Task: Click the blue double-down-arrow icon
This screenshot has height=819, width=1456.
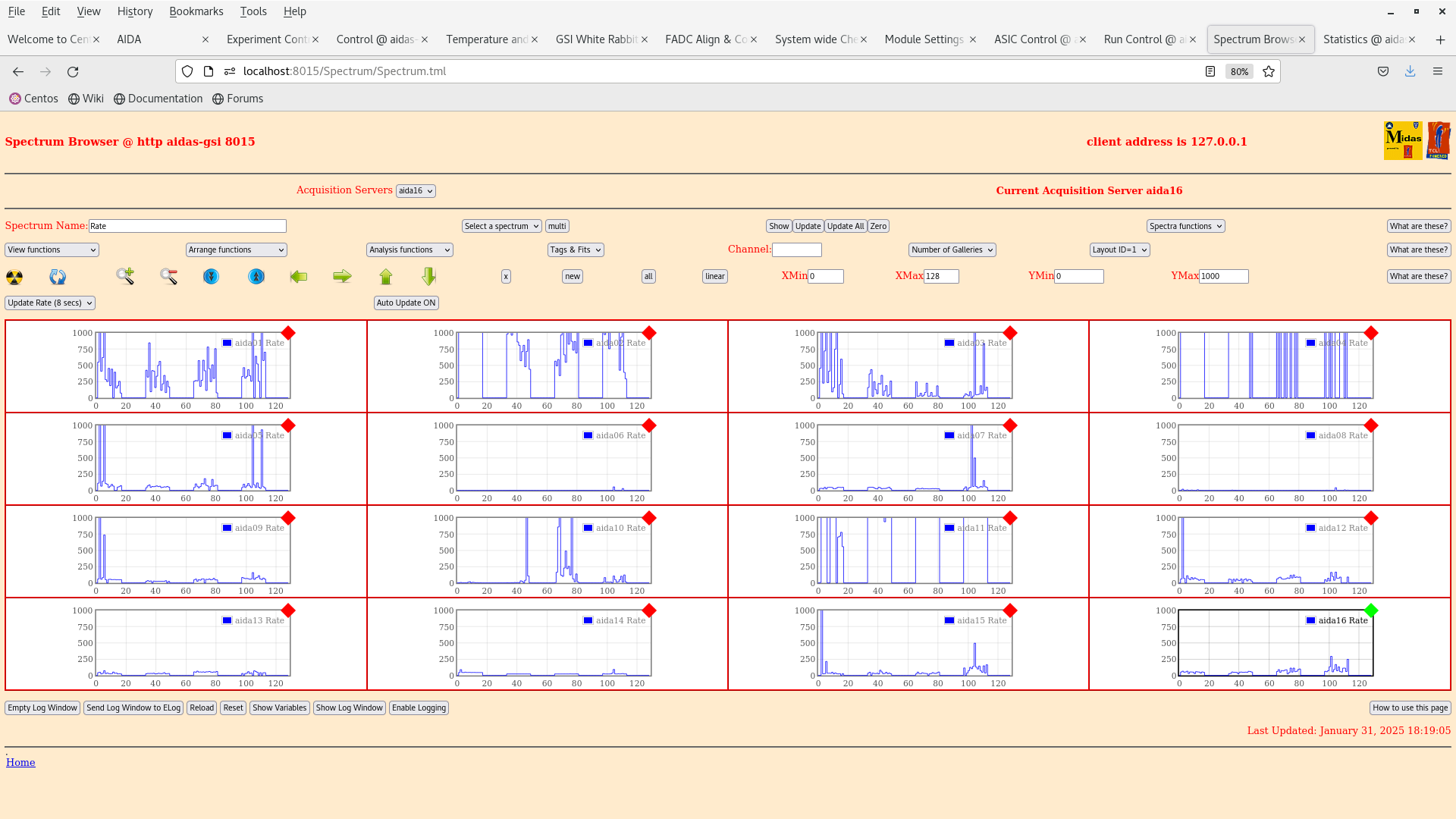Action: click(211, 277)
